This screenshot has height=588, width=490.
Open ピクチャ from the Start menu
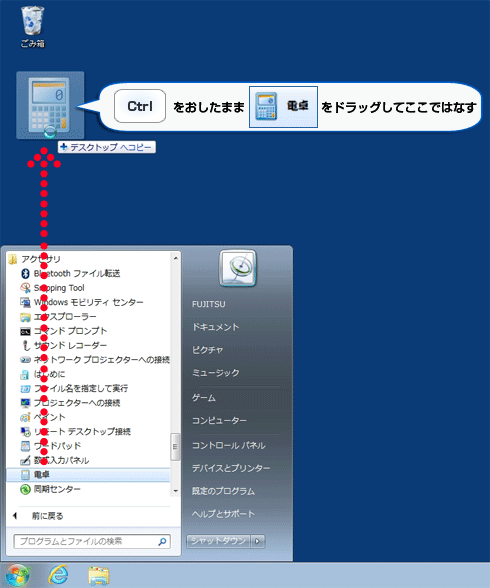point(208,350)
